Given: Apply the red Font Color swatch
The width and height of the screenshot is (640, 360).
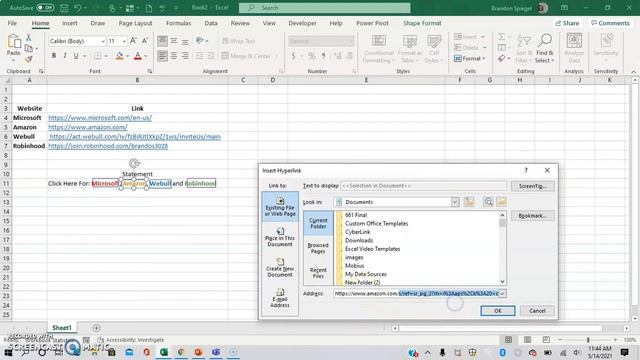Looking at the screenshot, I should (138, 56).
